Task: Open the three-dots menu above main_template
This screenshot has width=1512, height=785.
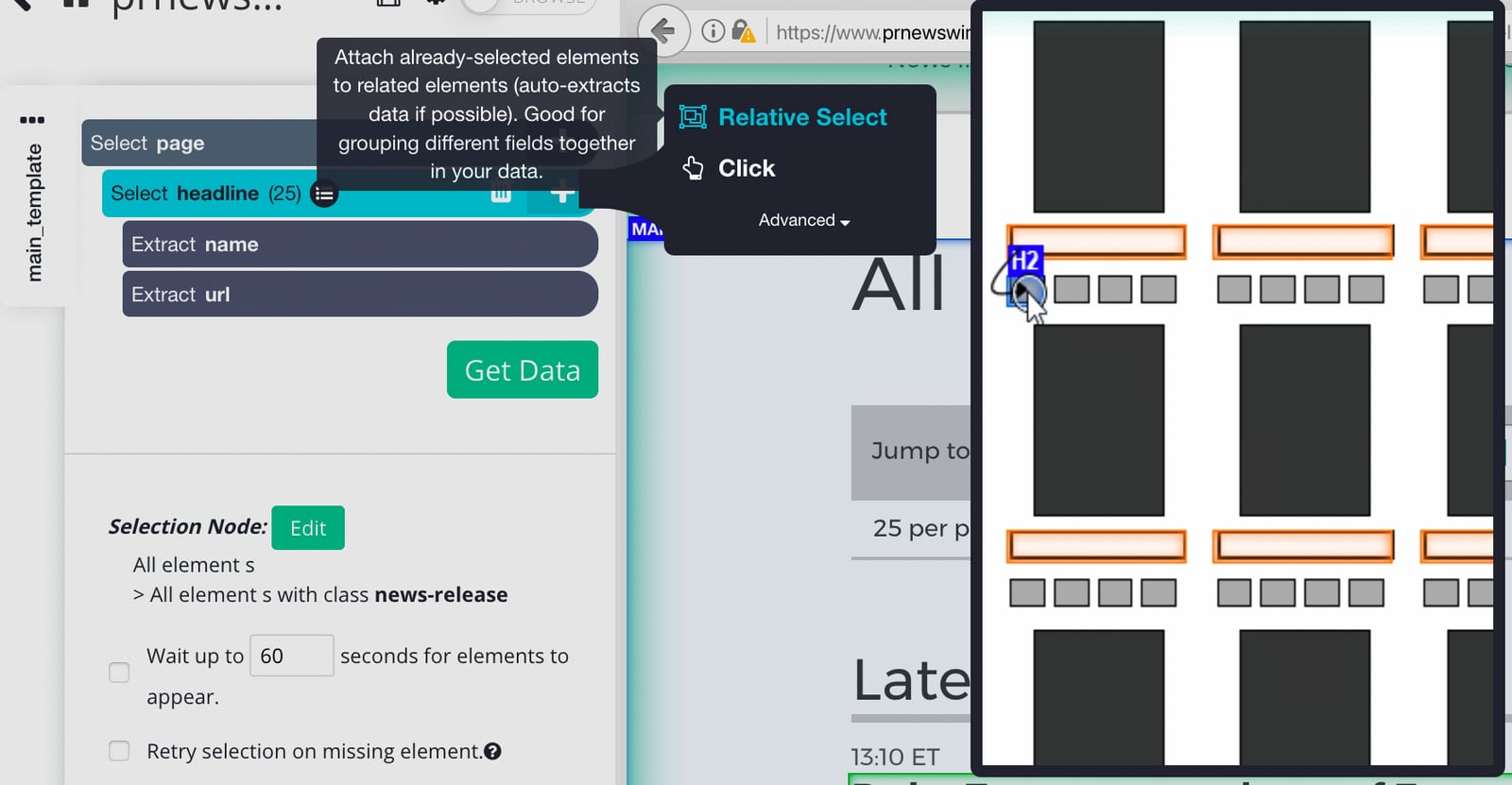Action: click(x=32, y=120)
